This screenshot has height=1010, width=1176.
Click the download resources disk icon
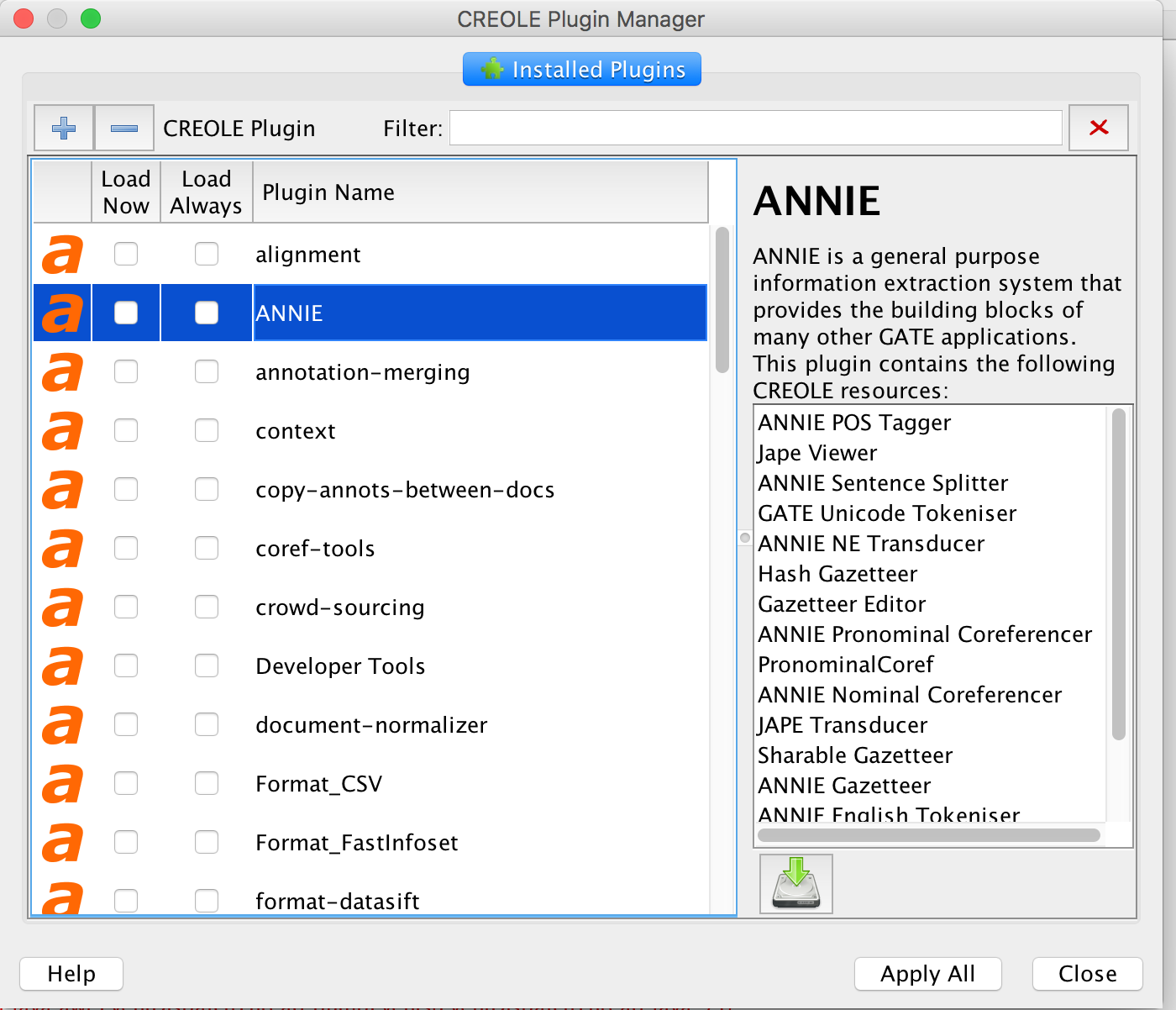point(795,883)
